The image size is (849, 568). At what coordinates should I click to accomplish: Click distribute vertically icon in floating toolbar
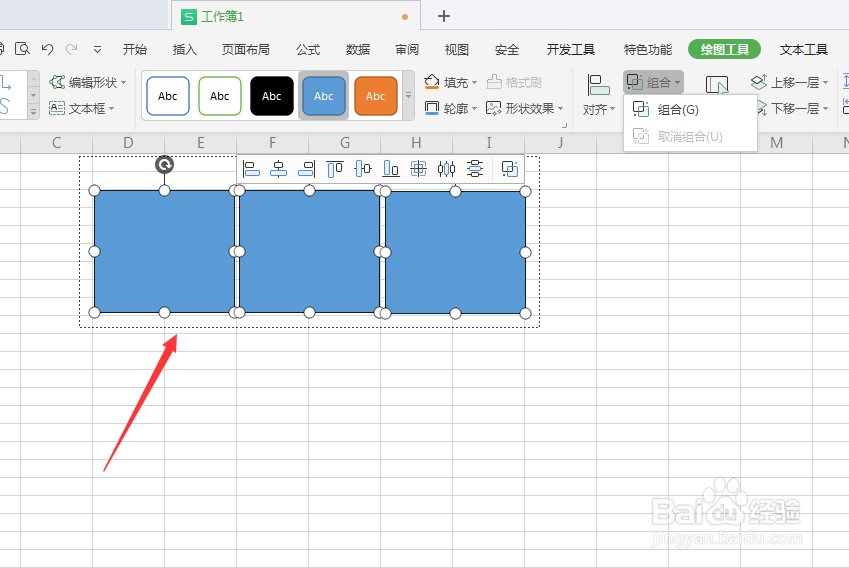pos(474,169)
